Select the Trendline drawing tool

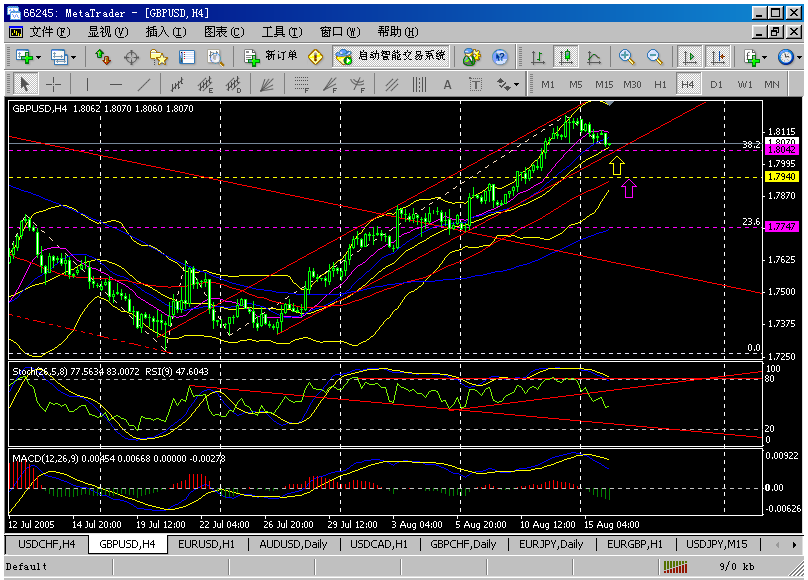coord(144,84)
